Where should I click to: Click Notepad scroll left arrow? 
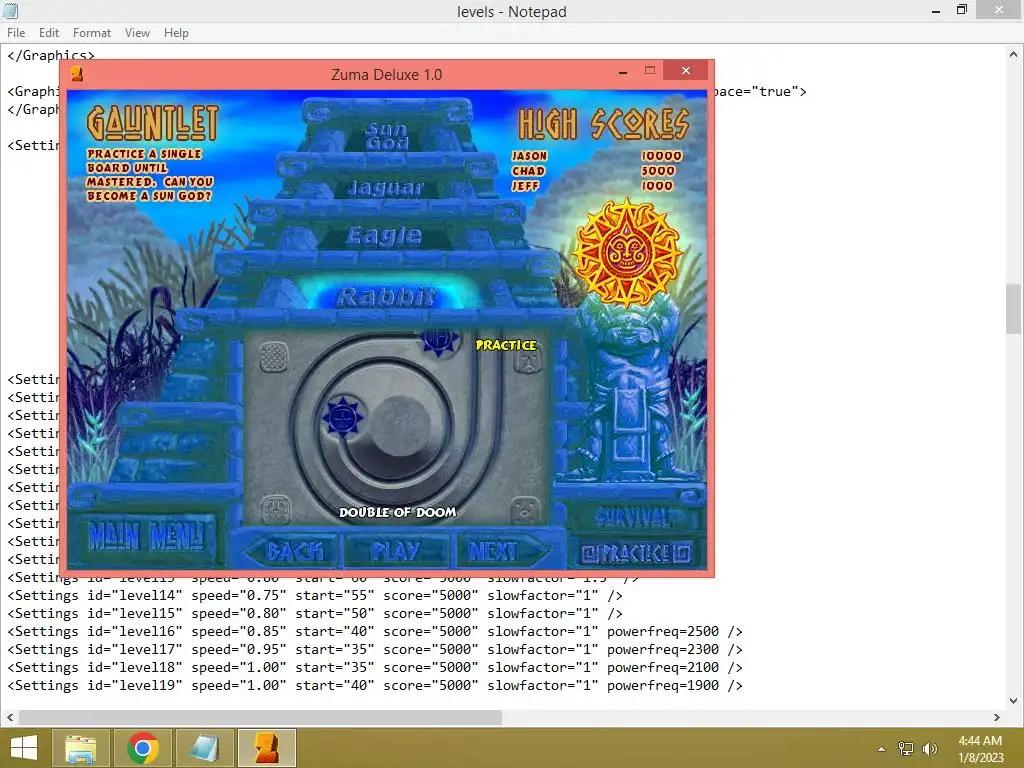pyautogui.click(x=10, y=717)
